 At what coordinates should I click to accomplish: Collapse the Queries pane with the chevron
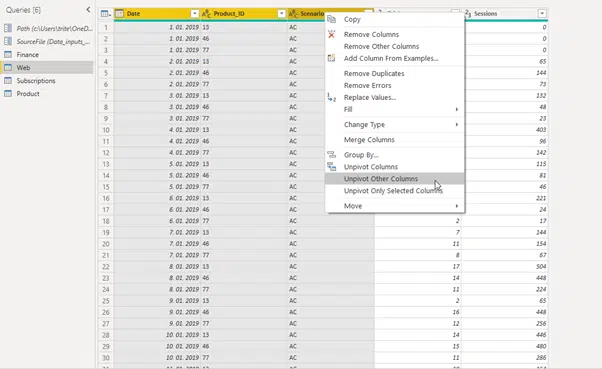88,10
